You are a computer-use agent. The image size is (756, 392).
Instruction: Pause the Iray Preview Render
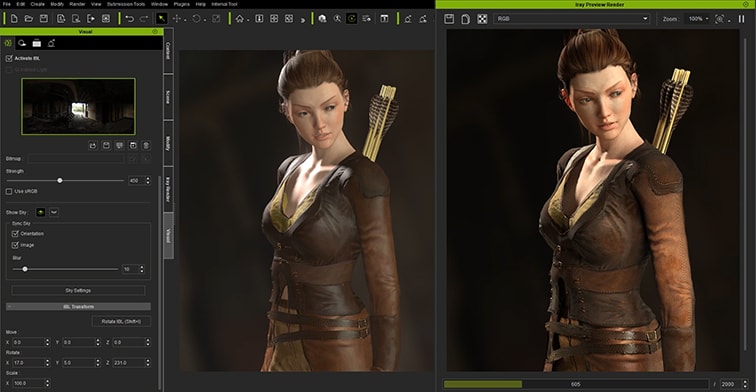(742, 19)
